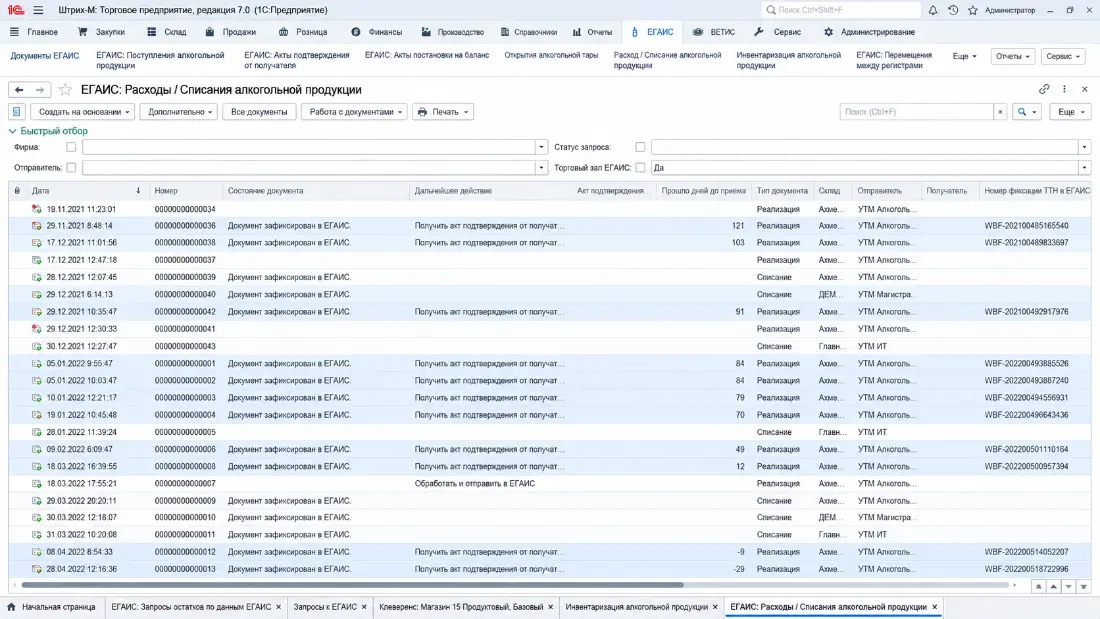Open Отчеты dropdown in navigation bar

pos(1012,56)
